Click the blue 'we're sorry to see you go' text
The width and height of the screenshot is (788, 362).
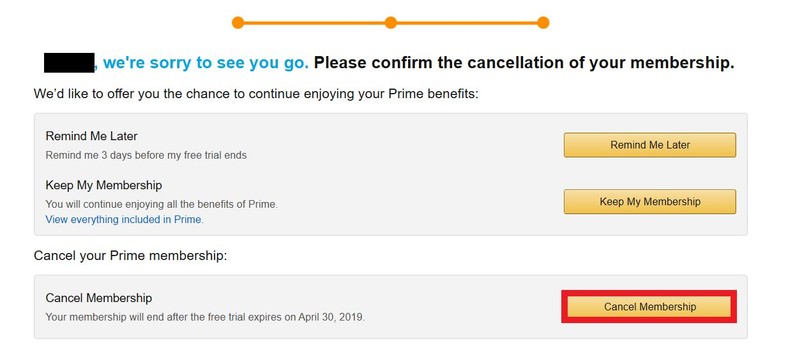206,63
